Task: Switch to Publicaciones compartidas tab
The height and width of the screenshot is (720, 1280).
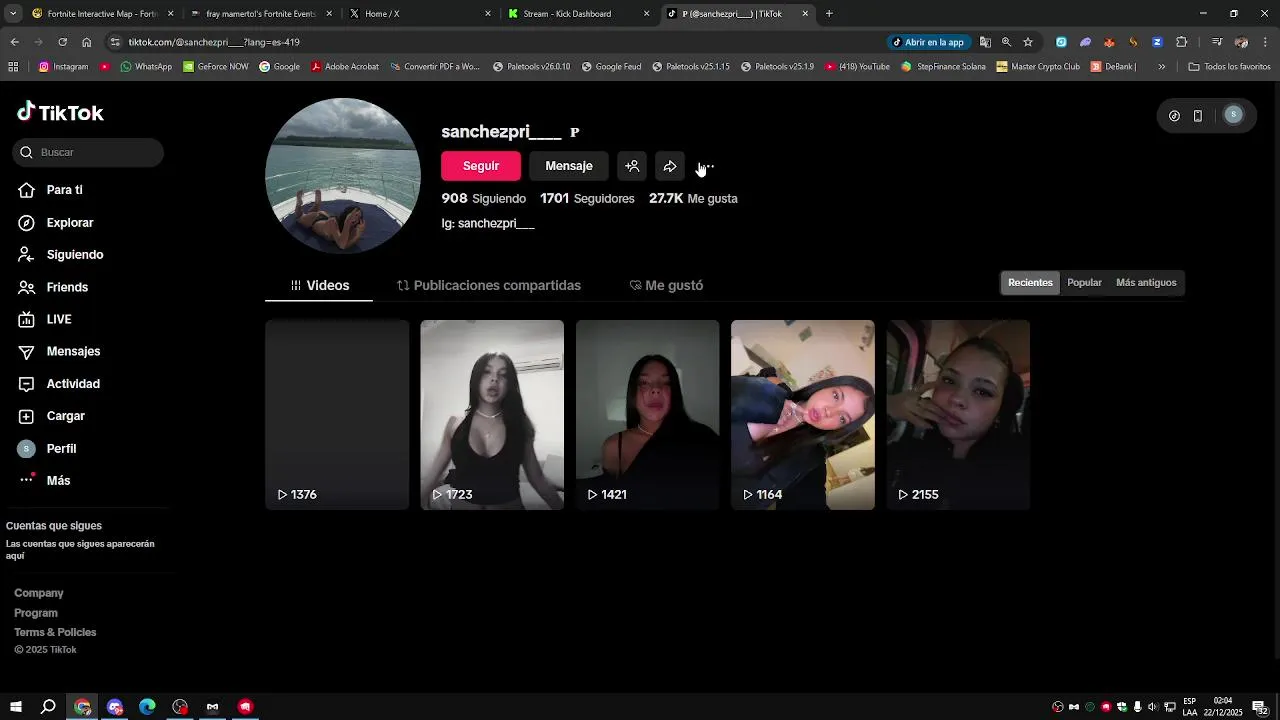Action: (x=488, y=286)
